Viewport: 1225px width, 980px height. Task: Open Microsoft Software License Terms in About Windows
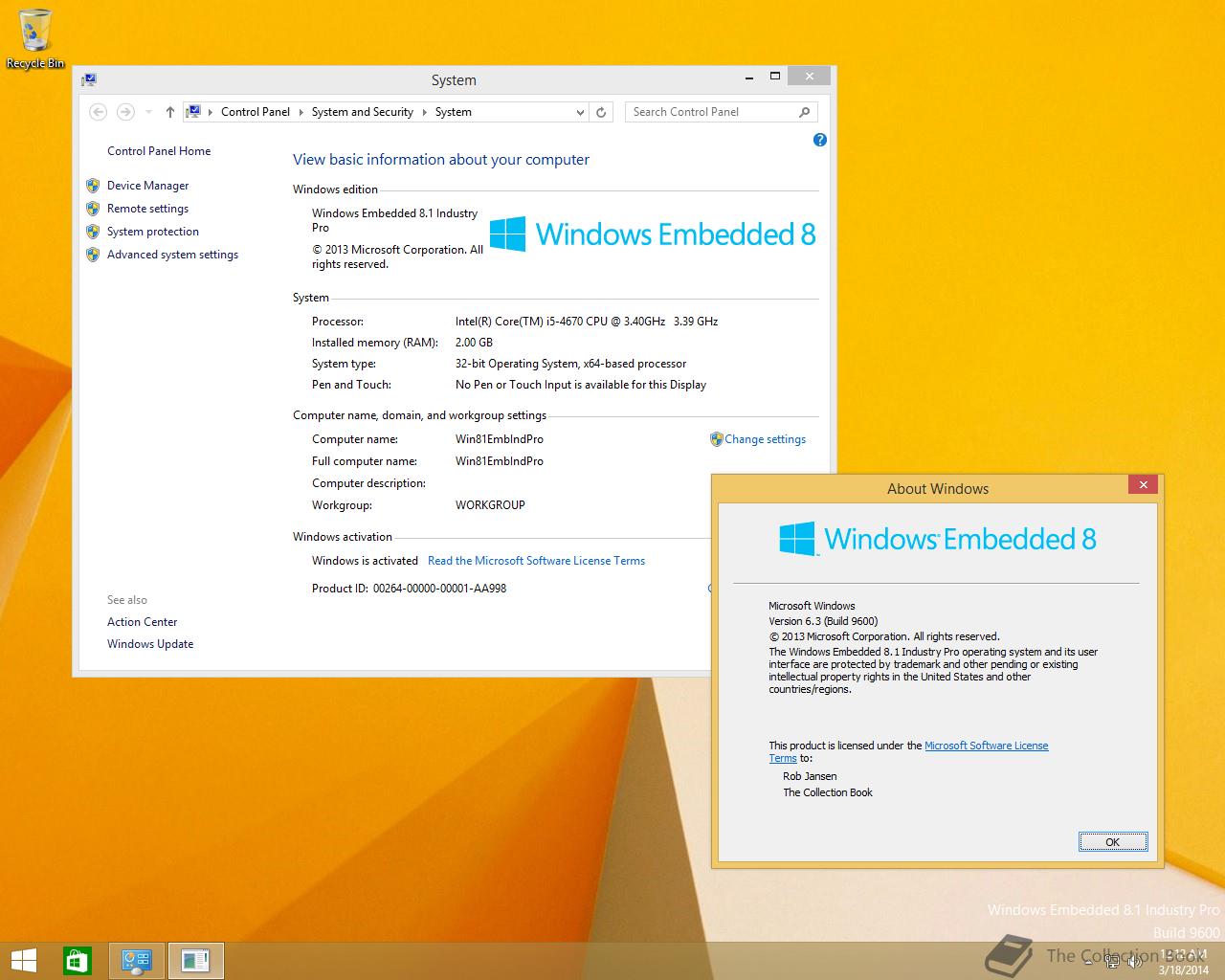pos(986,746)
